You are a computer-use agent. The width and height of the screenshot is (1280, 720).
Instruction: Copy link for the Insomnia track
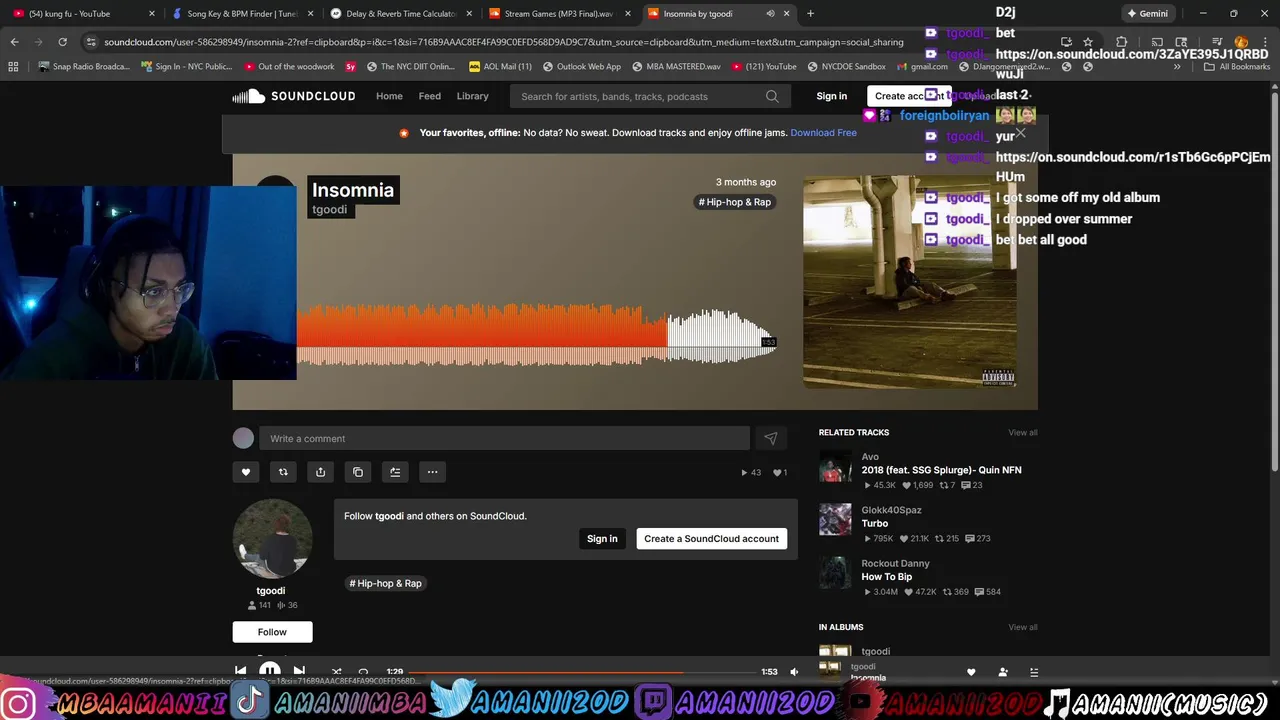tap(358, 472)
